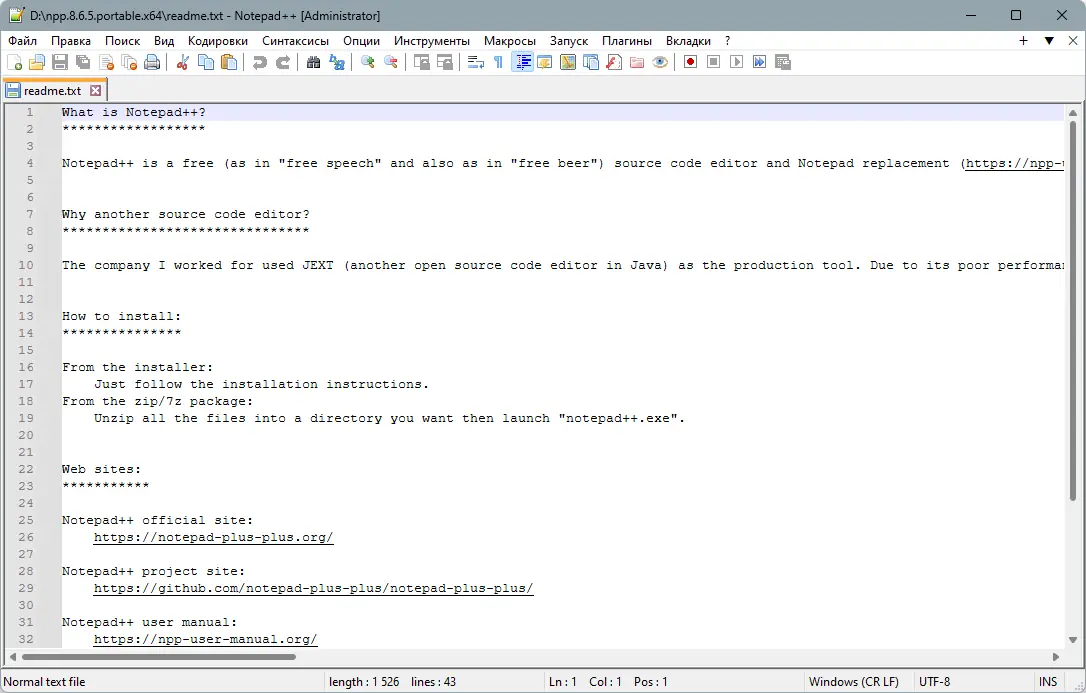Click the vertical scrollbar down arrow
This screenshot has width=1086, height=693.
tap(1073, 640)
